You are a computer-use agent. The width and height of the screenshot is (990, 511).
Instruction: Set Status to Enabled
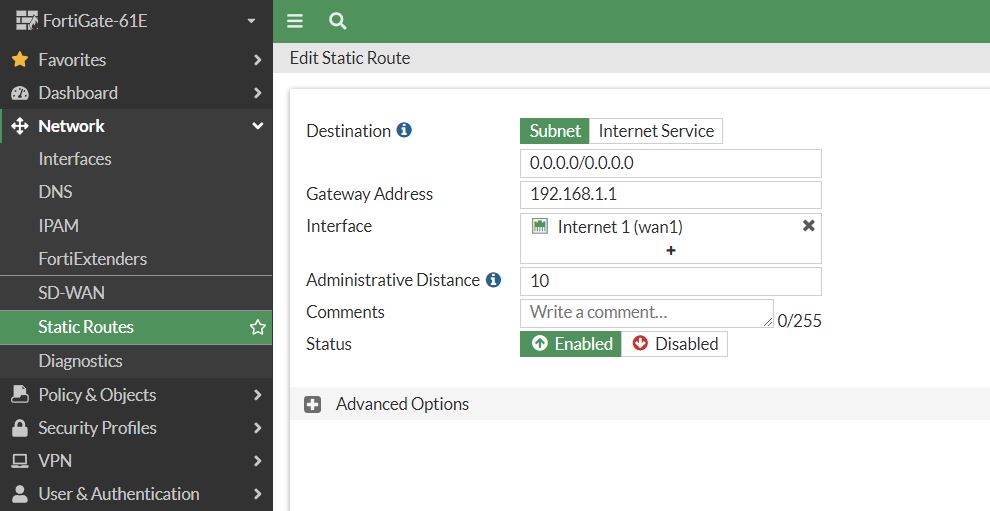(x=571, y=344)
